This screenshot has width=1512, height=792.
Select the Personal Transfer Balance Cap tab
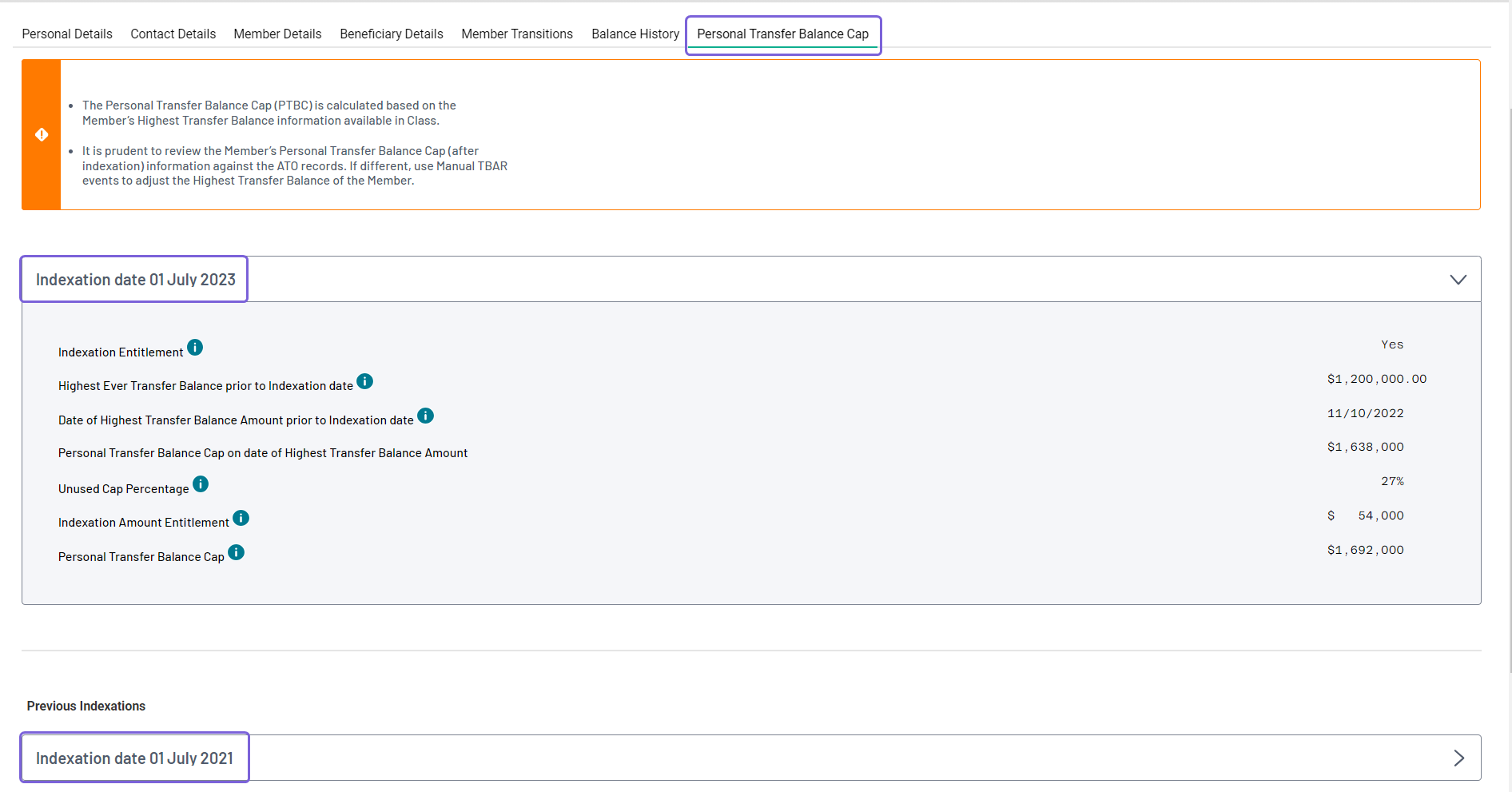783,34
